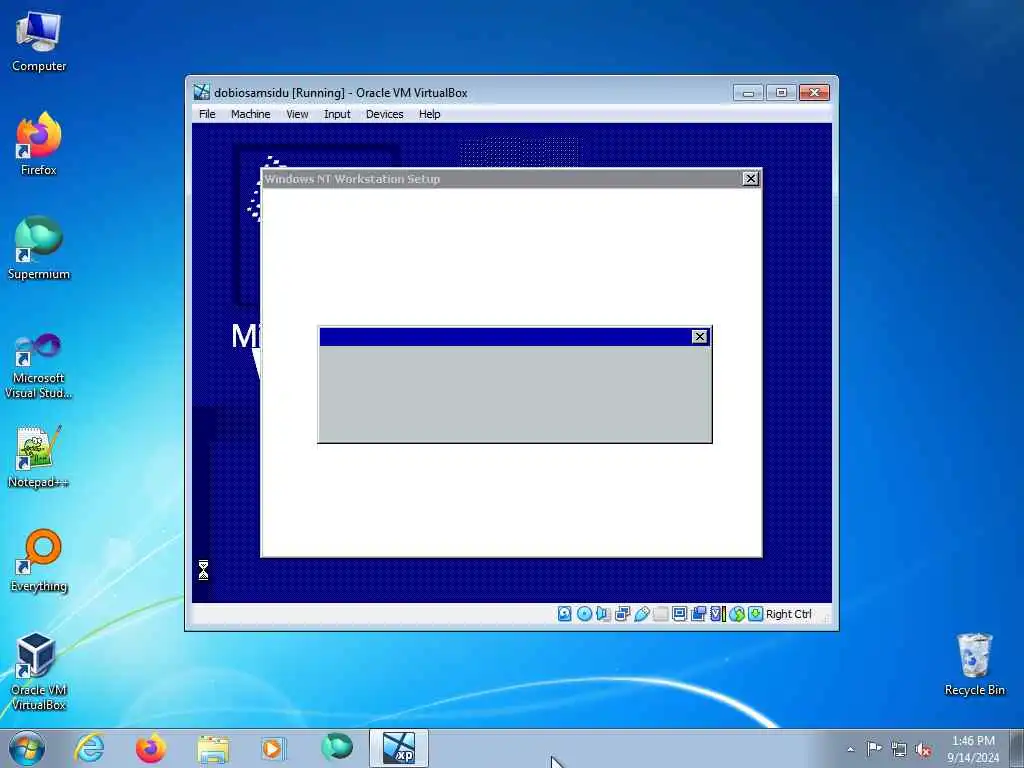Click the mouse integration icon in status bar
1024x768 pixels.
pyautogui.click(x=737, y=614)
